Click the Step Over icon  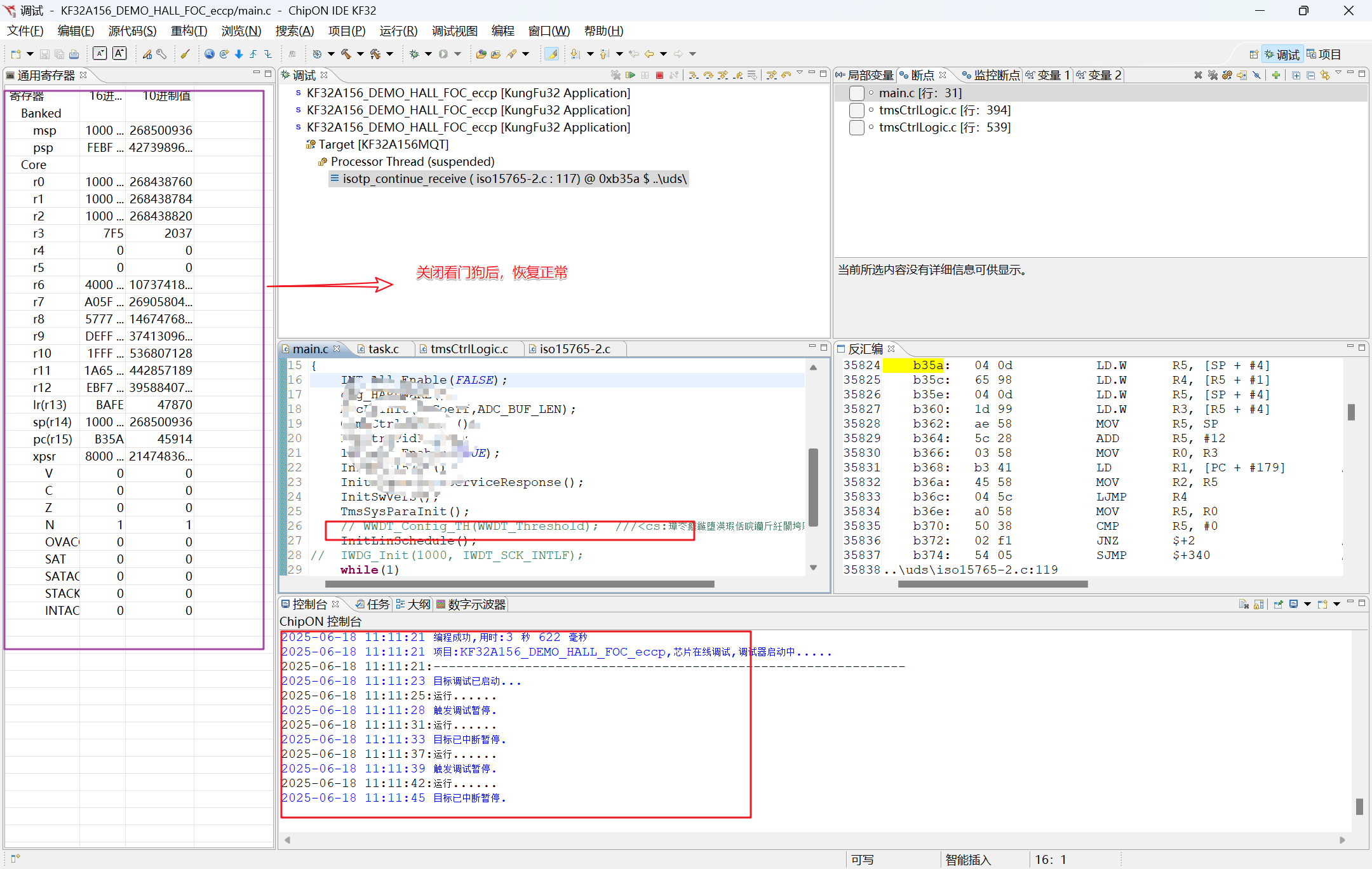tap(708, 75)
